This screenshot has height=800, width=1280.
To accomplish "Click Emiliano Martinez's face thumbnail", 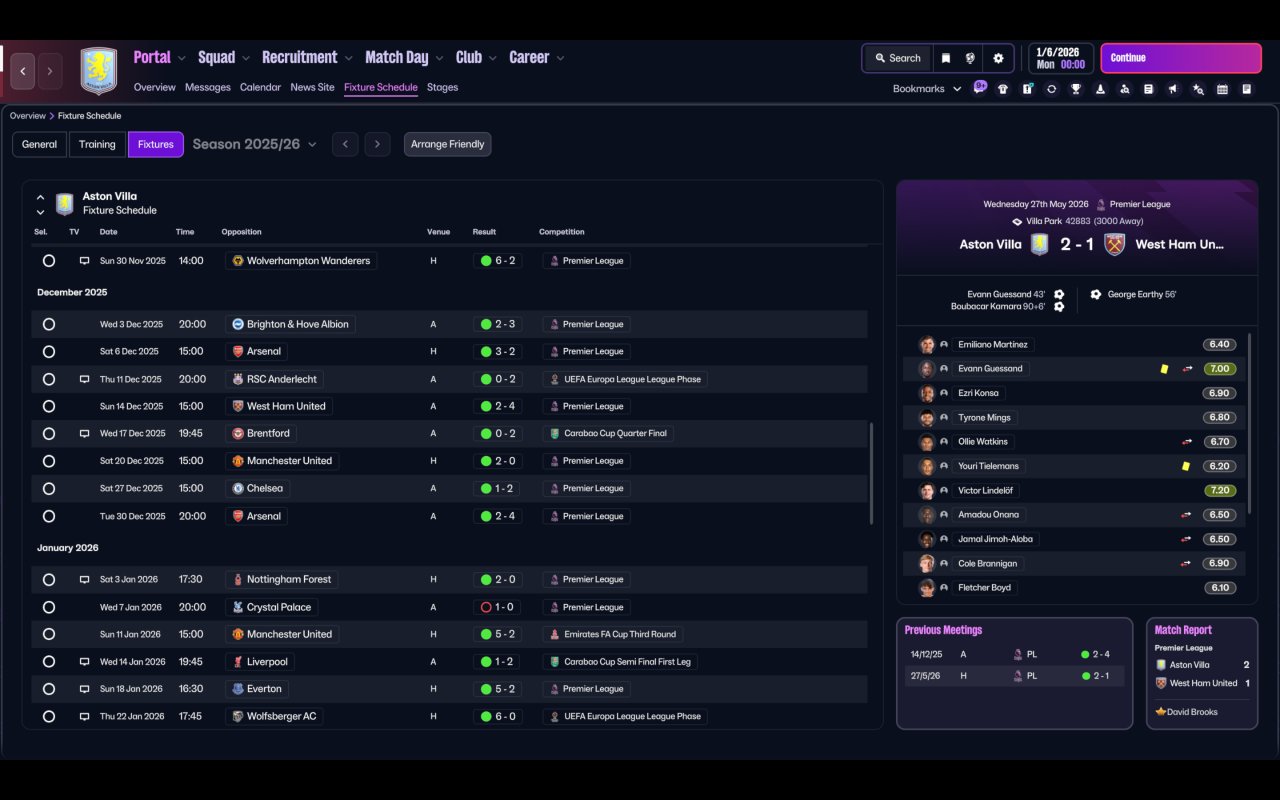I will tap(927, 344).
